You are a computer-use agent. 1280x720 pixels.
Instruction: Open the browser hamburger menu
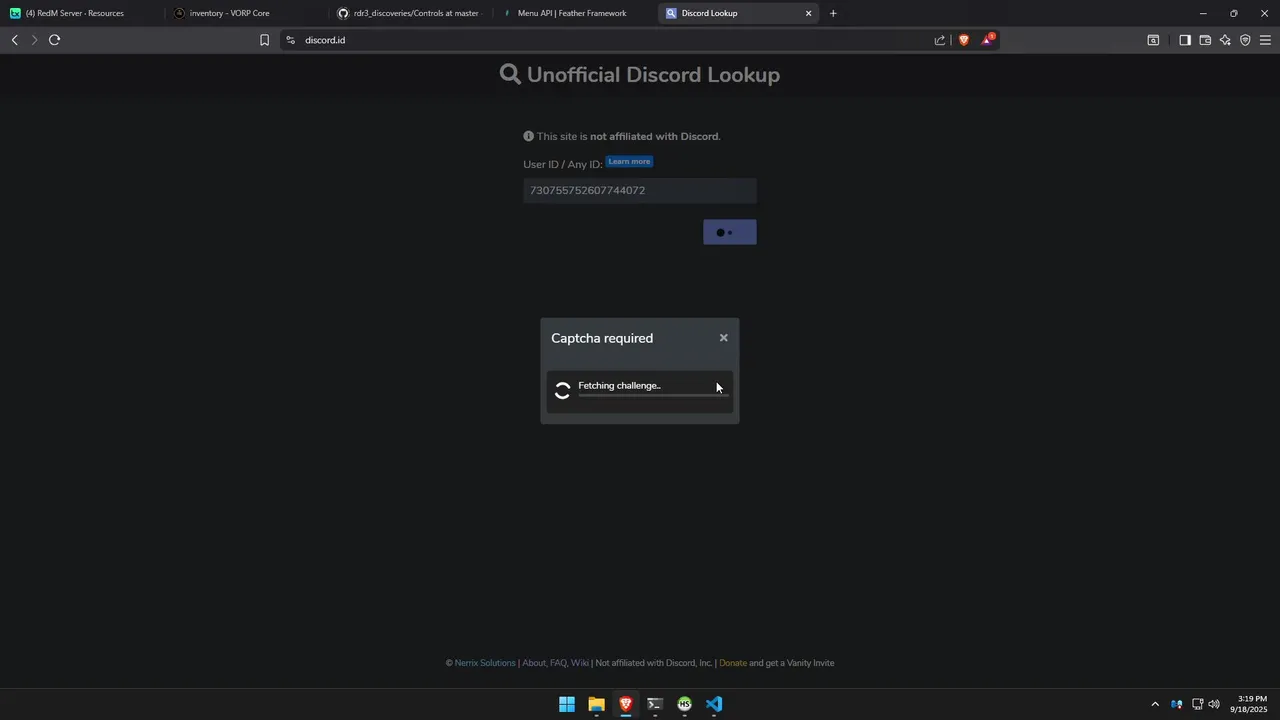[x=1265, y=40]
